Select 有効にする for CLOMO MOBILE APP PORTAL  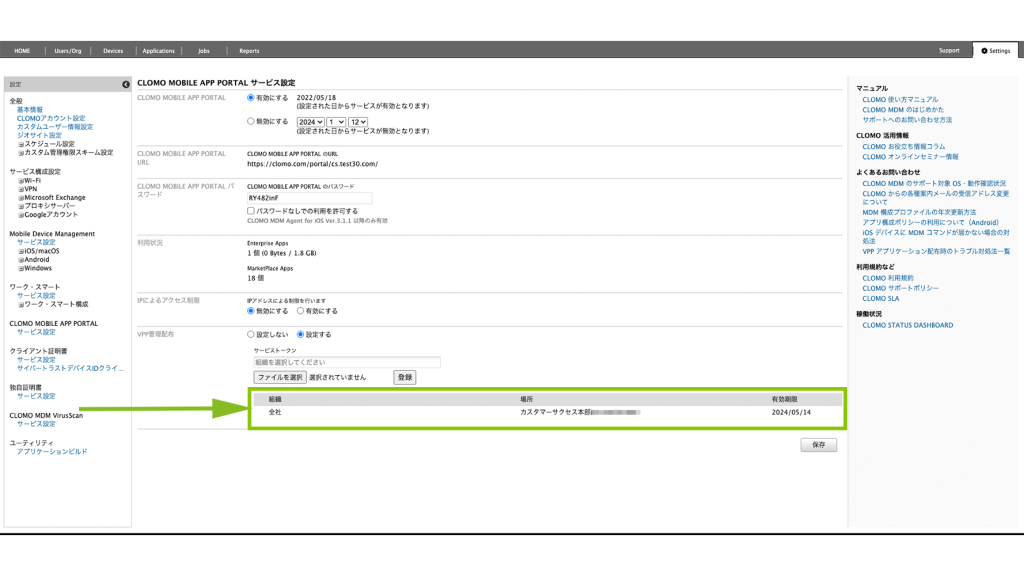pos(251,98)
